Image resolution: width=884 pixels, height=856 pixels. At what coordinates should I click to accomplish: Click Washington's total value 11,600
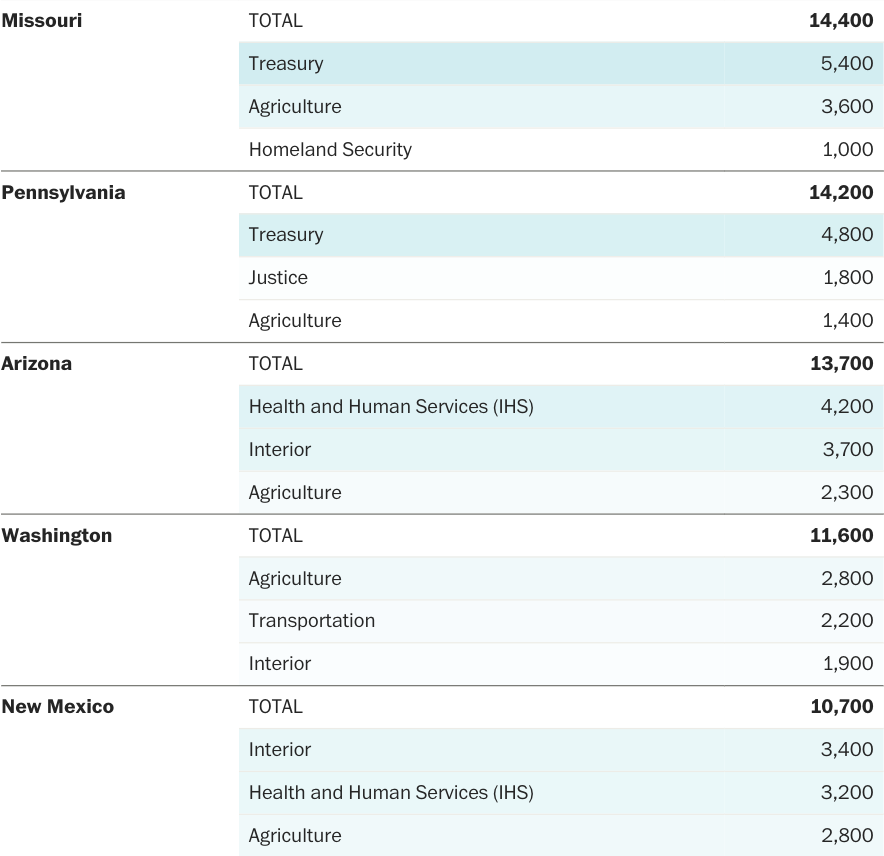pyautogui.click(x=841, y=535)
